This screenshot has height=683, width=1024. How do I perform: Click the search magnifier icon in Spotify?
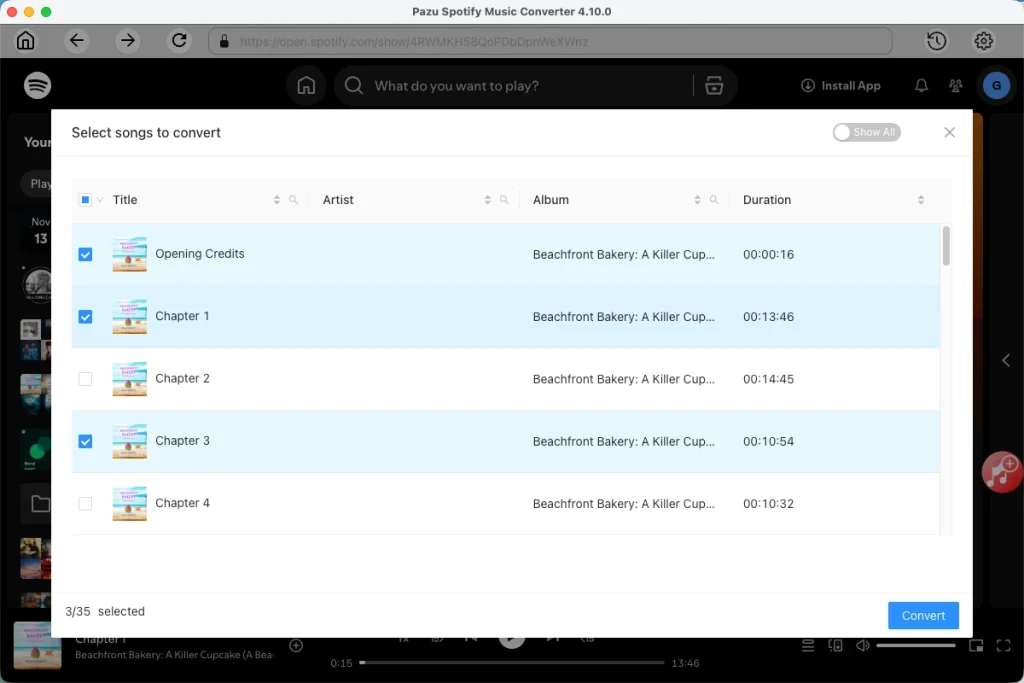click(x=353, y=86)
